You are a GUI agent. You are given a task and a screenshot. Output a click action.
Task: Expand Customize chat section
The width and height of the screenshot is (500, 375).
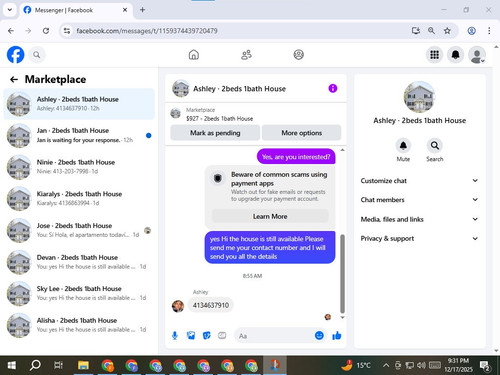click(x=419, y=181)
